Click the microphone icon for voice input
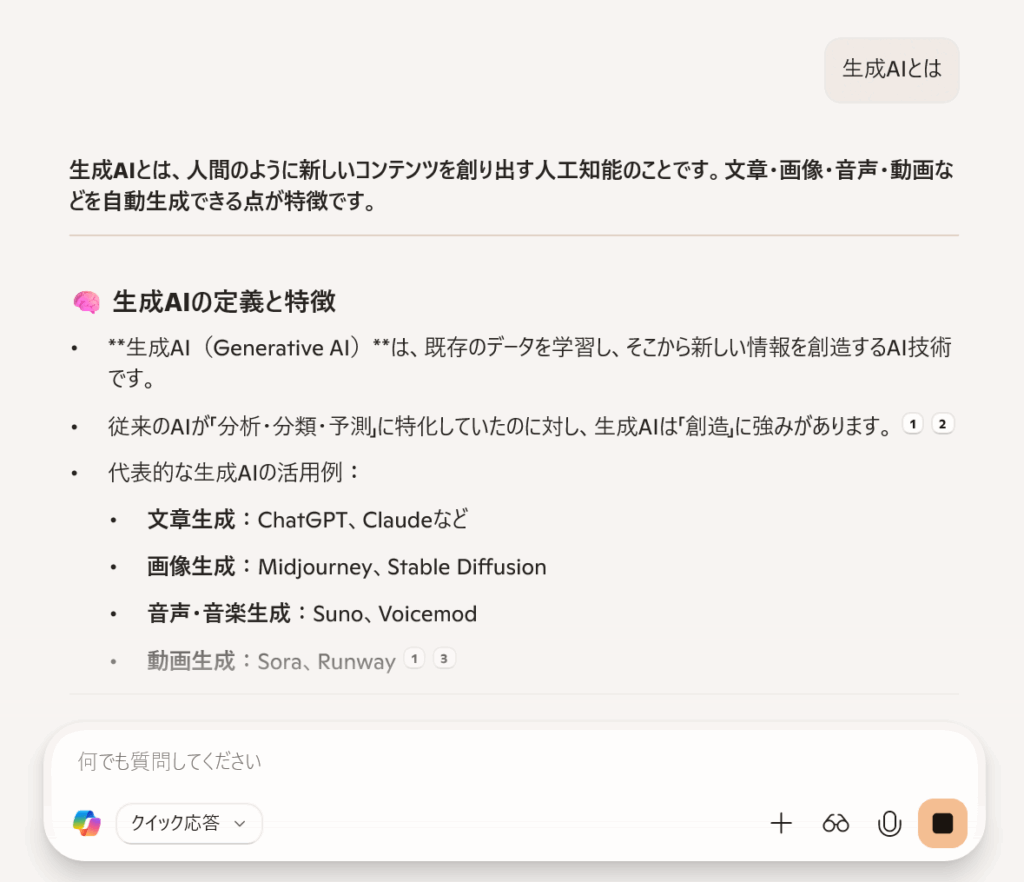Image resolution: width=1024 pixels, height=882 pixels. (889, 823)
